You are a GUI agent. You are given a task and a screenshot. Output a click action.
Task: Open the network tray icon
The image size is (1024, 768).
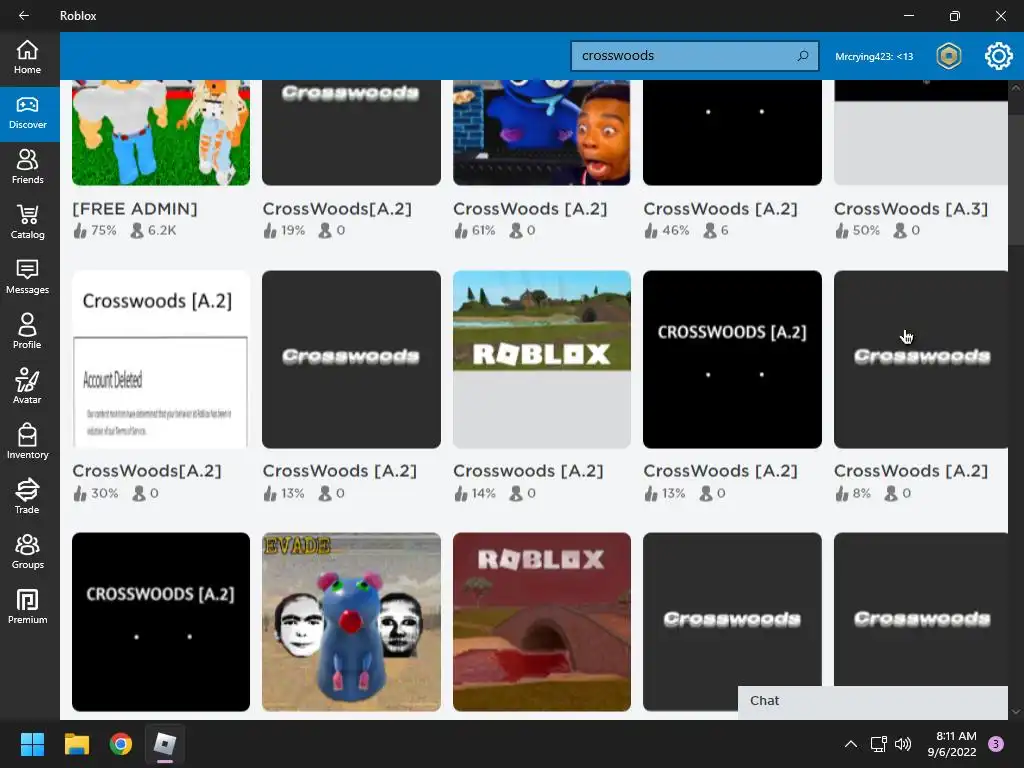[878, 744]
